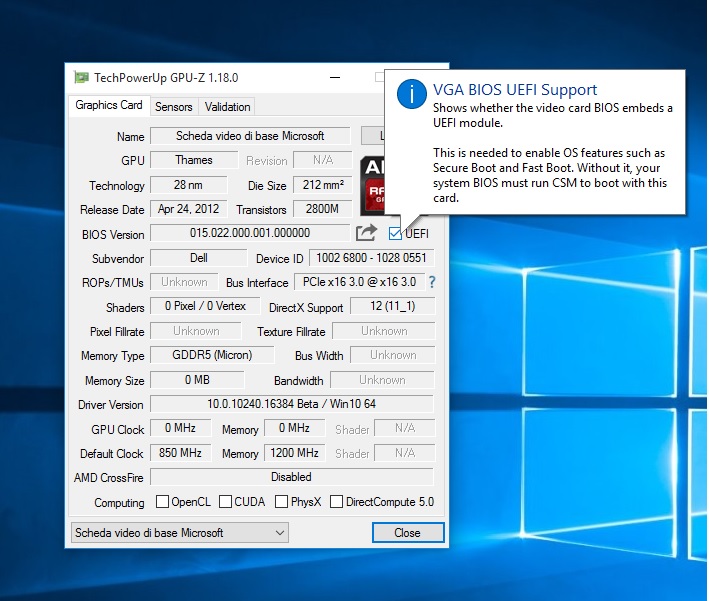Click the BIOS Version field 015.022.000.001.000000
Image resolution: width=709 pixels, height=601 pixels.
click(x=250, y=233)
